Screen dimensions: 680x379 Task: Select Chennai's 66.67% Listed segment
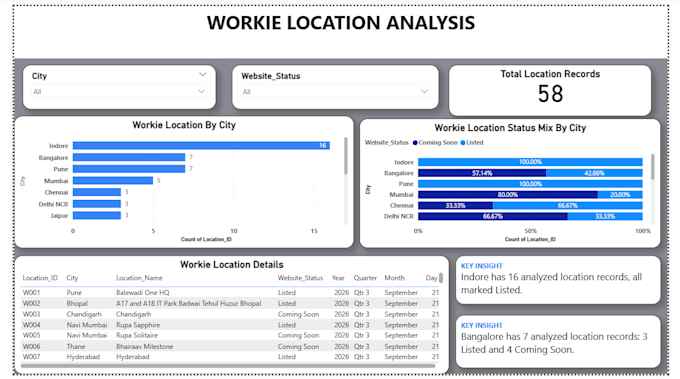pos(567,206)
